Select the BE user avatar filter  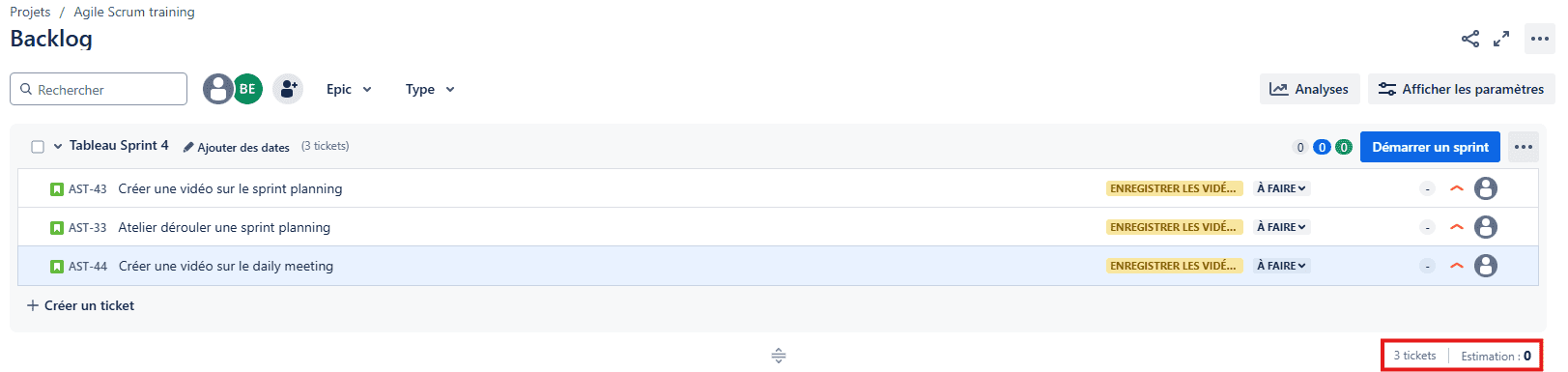coord(247,89)
